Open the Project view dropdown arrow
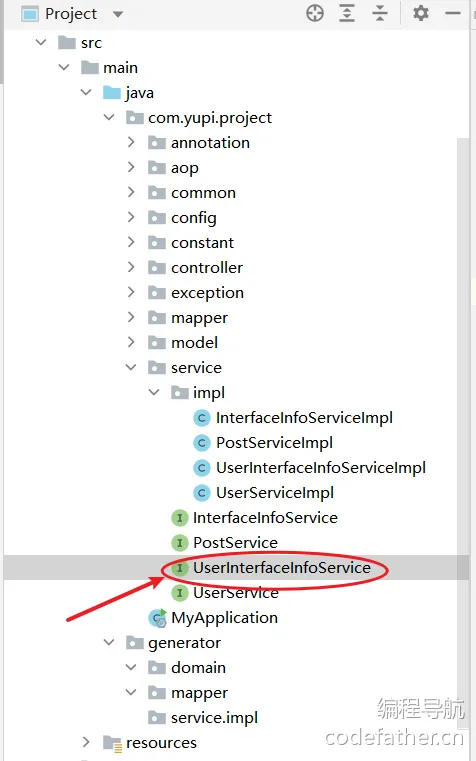 (x=117, y=14)
